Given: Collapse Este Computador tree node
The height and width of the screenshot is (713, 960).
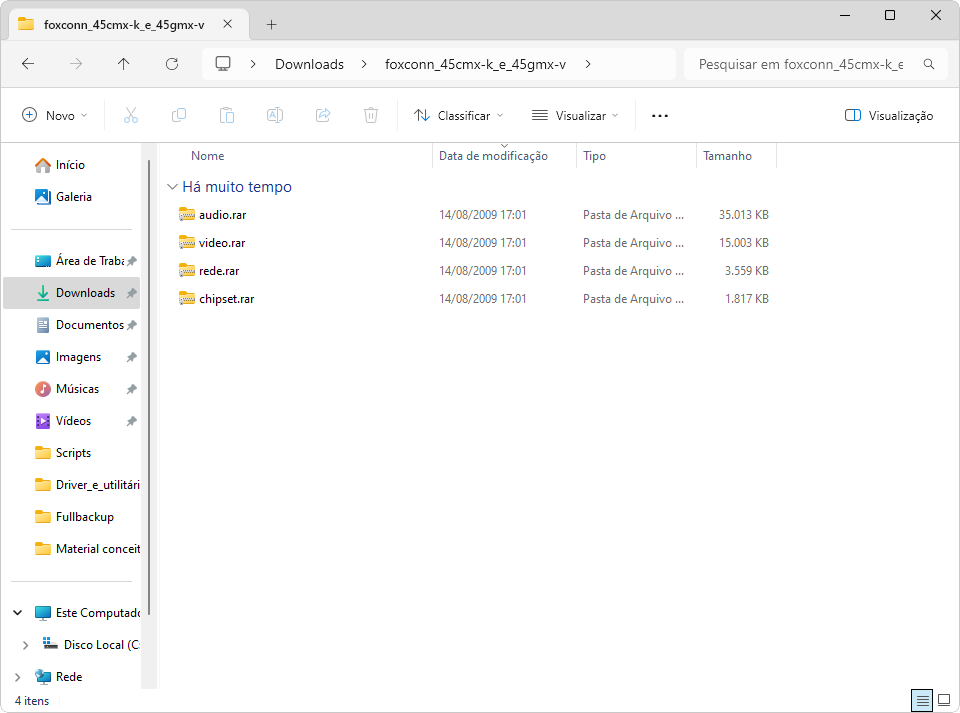Looking at the screenshot, I should (18, 613).
